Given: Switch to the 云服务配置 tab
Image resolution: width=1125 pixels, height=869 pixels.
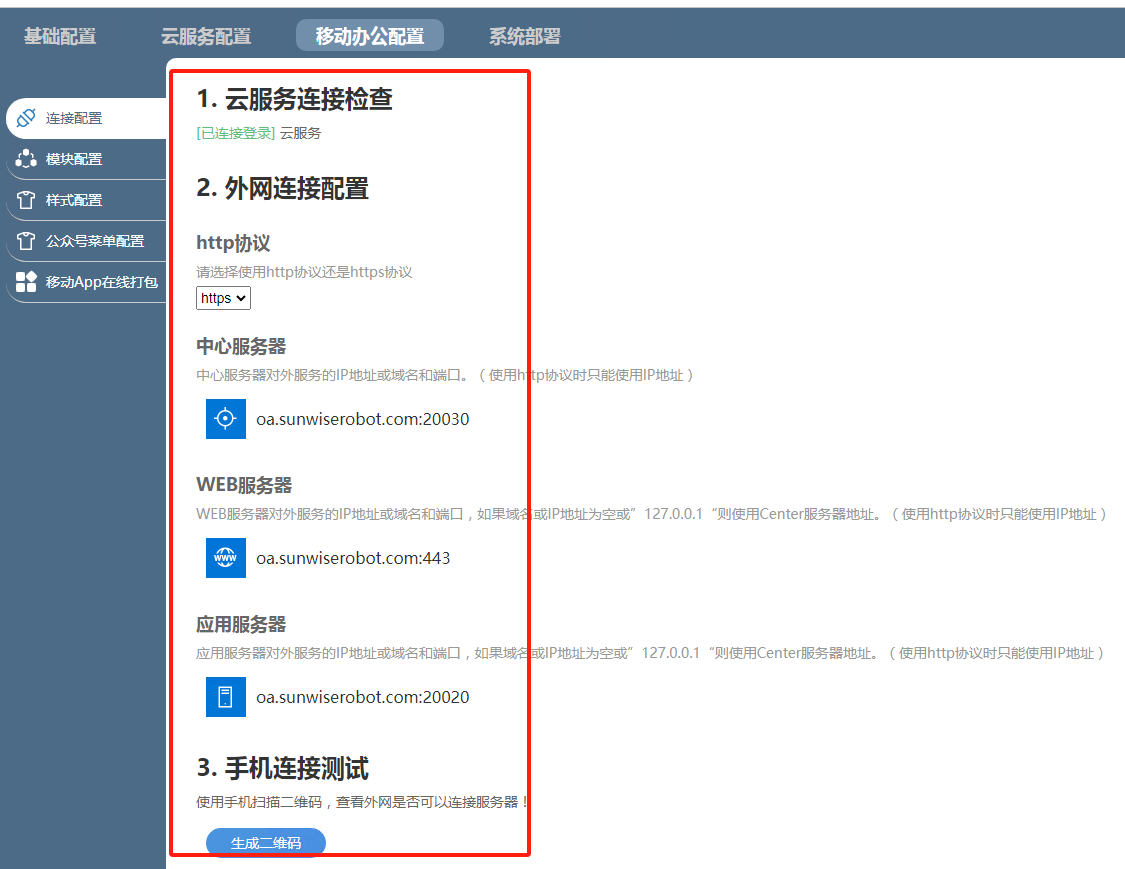Looking at the screenshot, I should (x=206, y=36).
